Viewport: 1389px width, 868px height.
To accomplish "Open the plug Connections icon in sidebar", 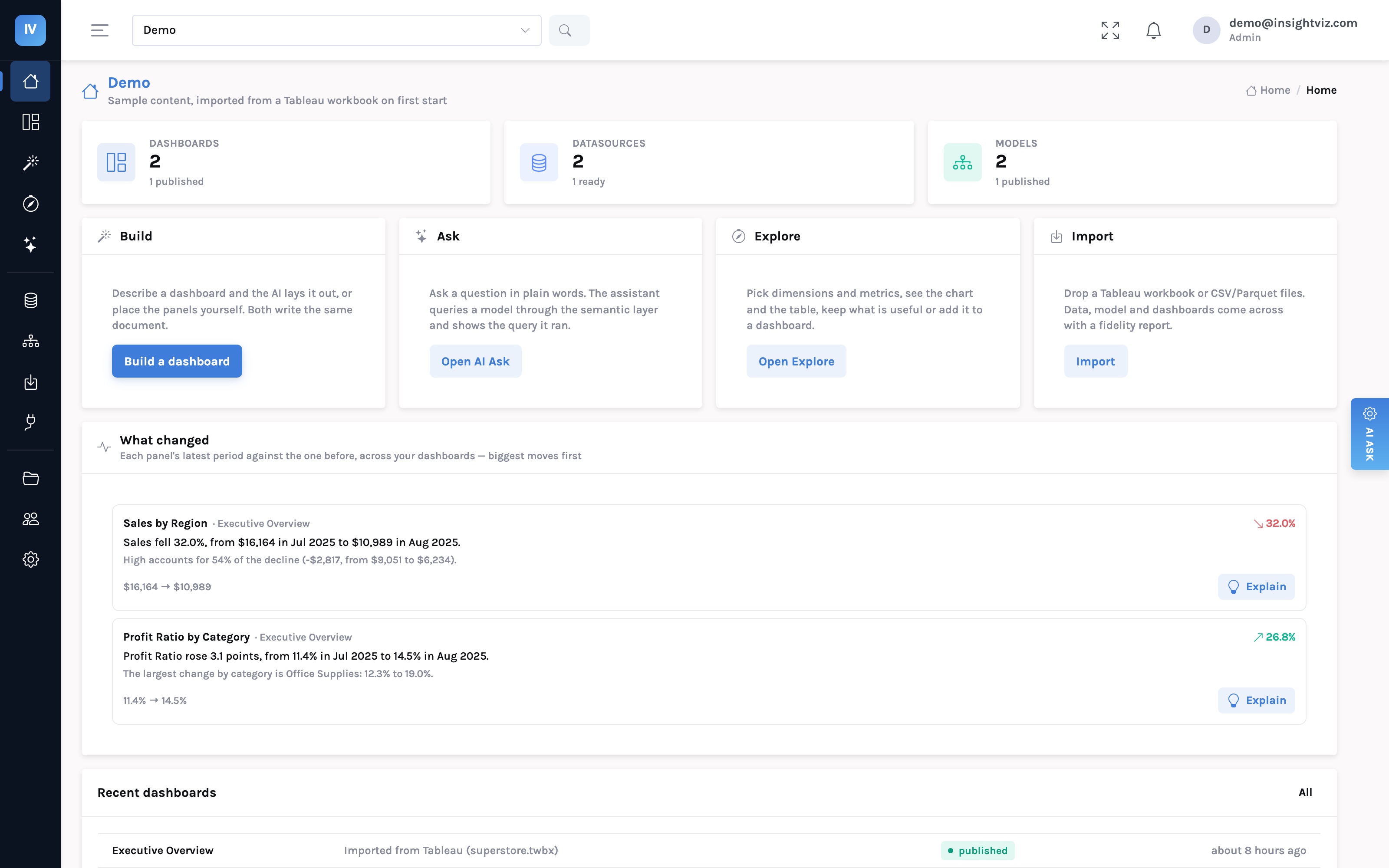I will 30,423.
